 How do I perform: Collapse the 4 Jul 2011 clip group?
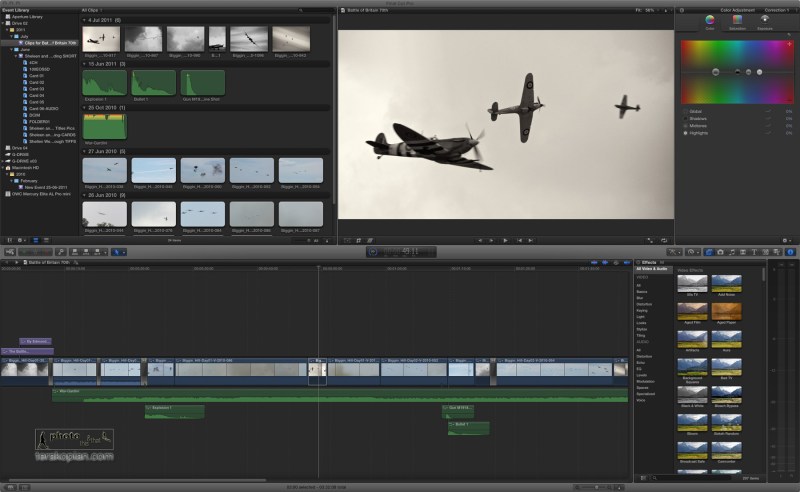pos(84,20)
